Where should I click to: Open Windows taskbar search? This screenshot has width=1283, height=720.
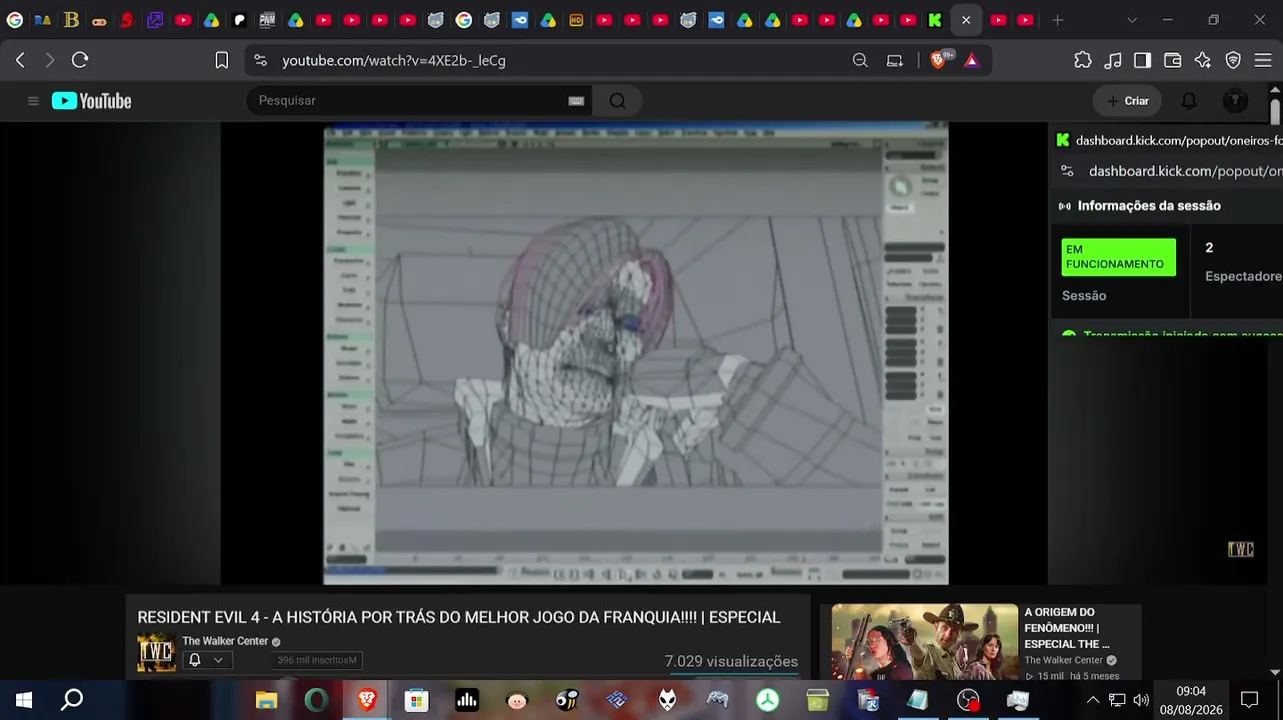pos(72,700)
